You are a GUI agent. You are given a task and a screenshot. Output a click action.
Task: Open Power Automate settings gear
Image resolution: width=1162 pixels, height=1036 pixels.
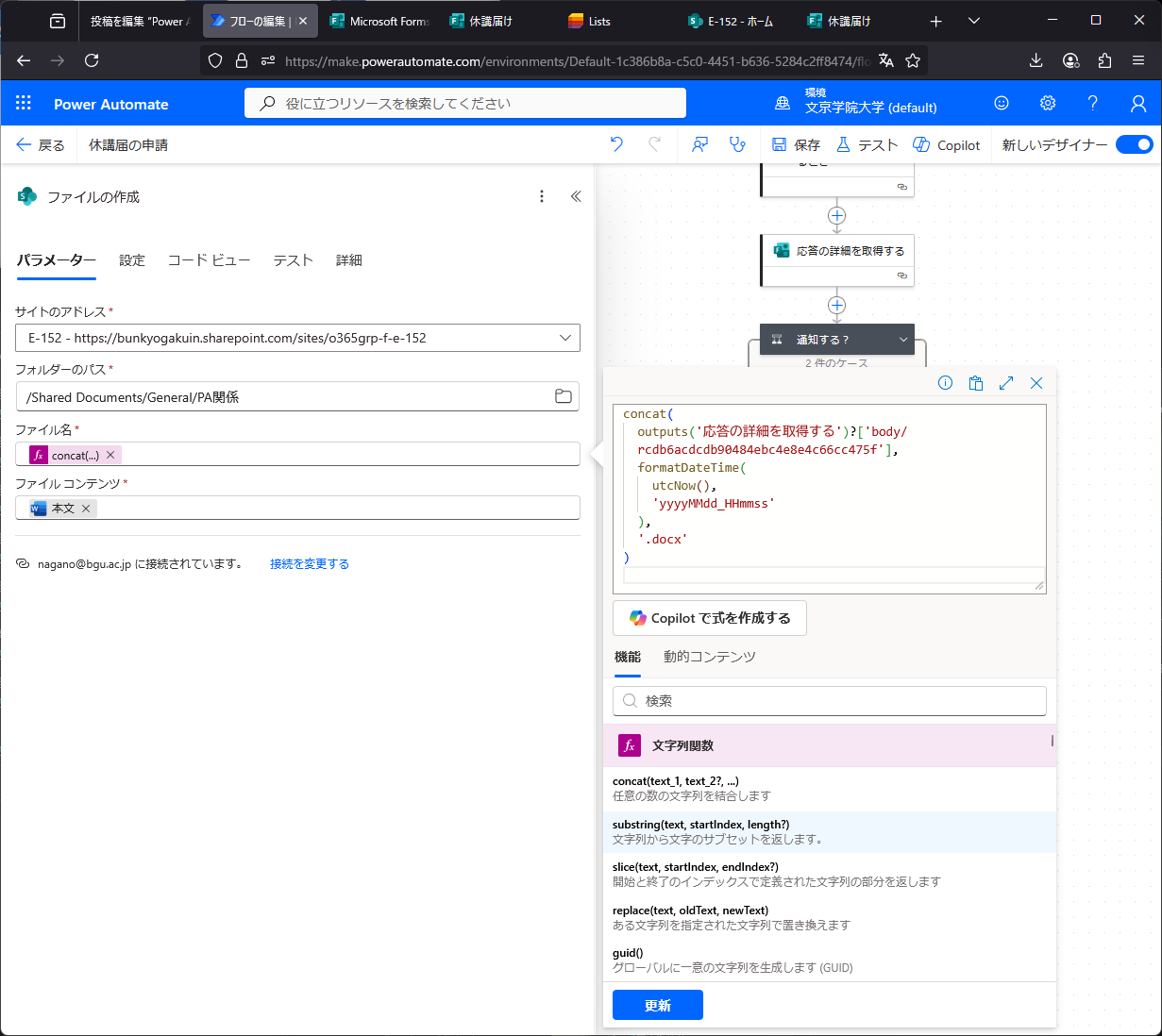pos(1048,104)
